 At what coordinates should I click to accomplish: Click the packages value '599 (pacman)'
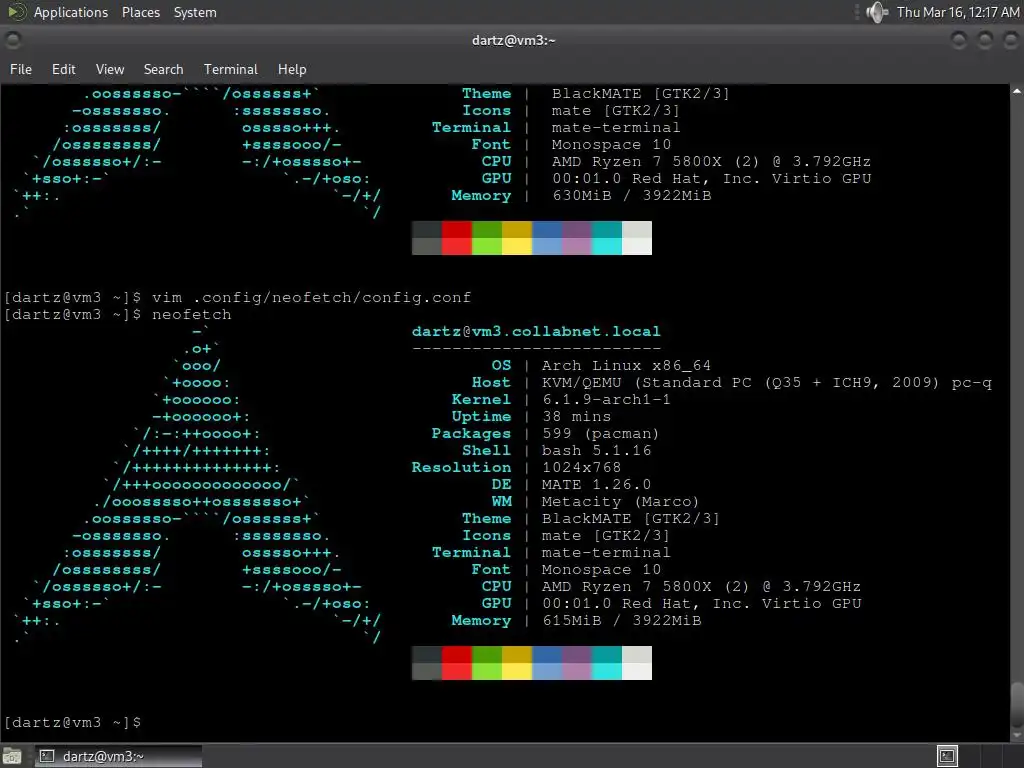pyautogui.click(x=600, y=434)
